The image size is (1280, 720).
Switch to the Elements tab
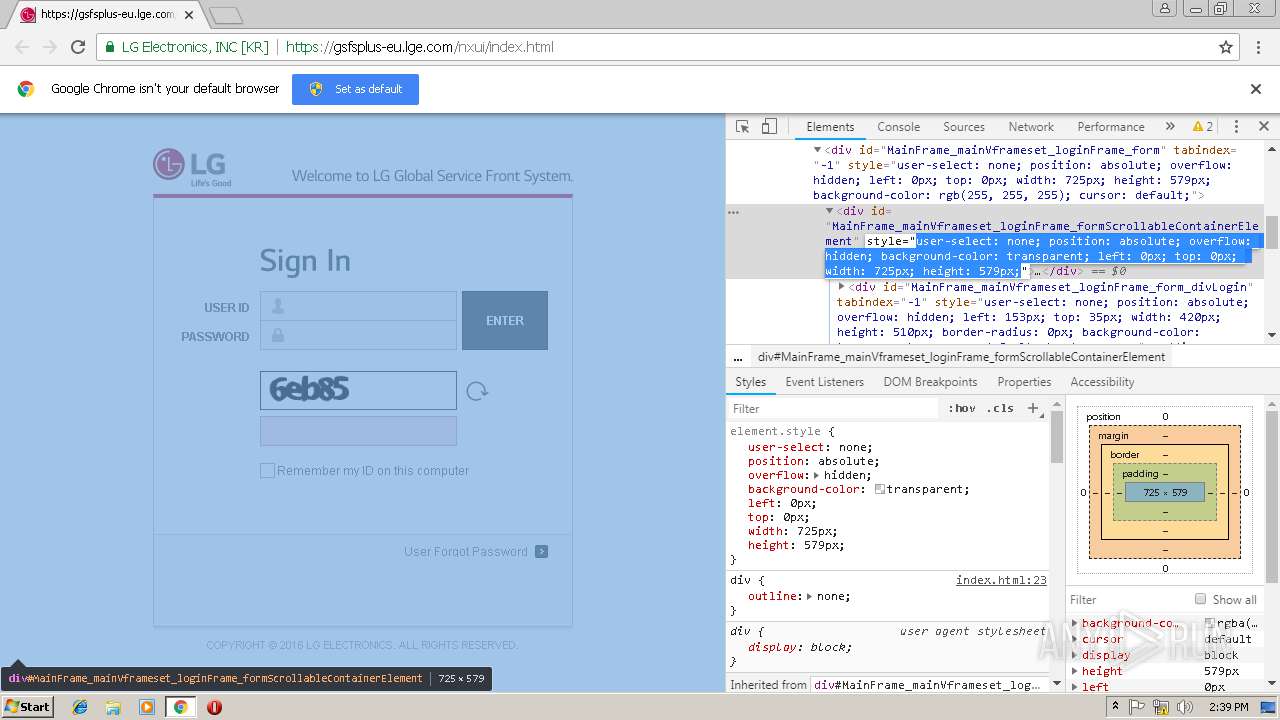[830, 127]
